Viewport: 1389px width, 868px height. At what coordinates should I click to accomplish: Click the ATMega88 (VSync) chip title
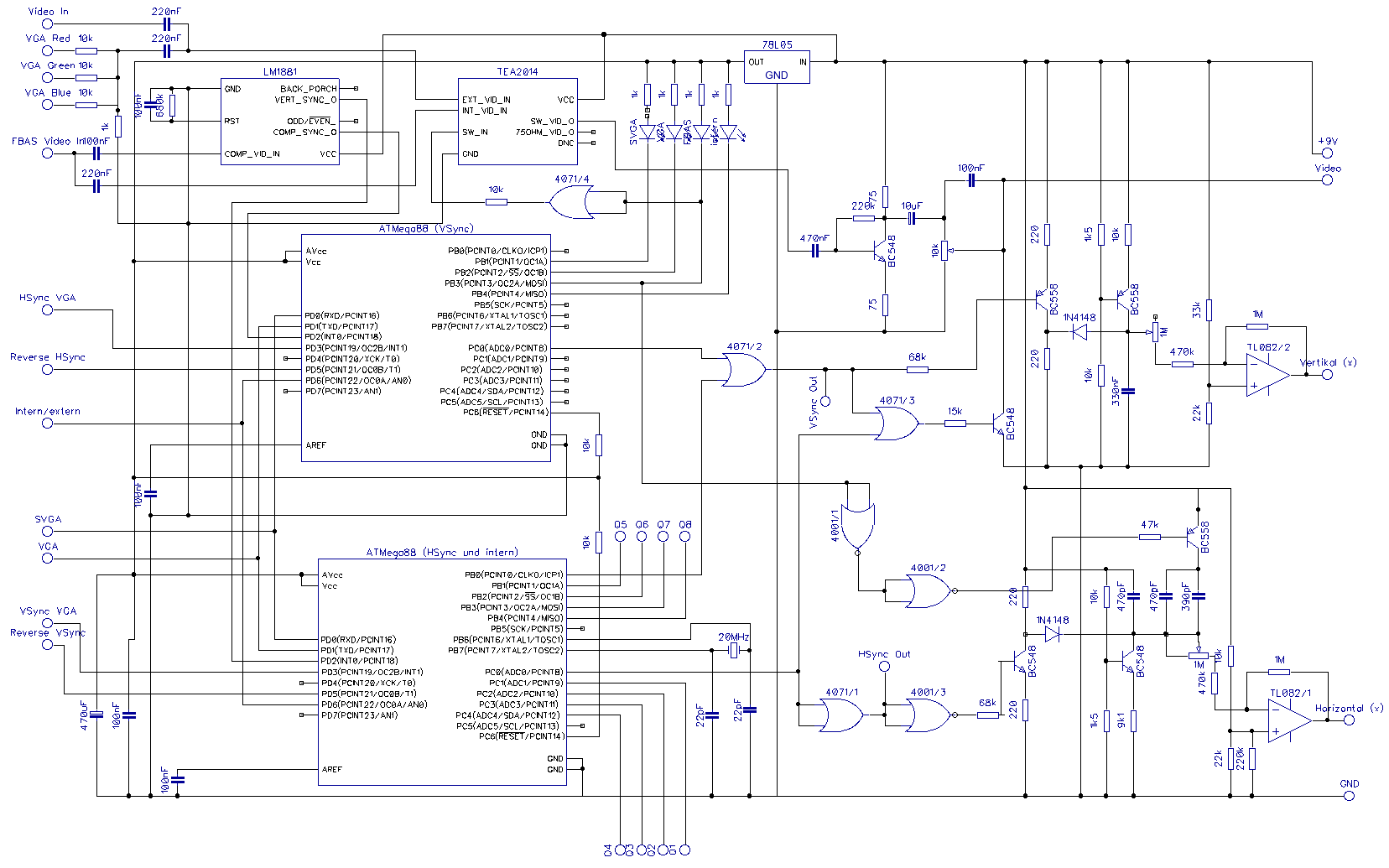pos(426,228)
